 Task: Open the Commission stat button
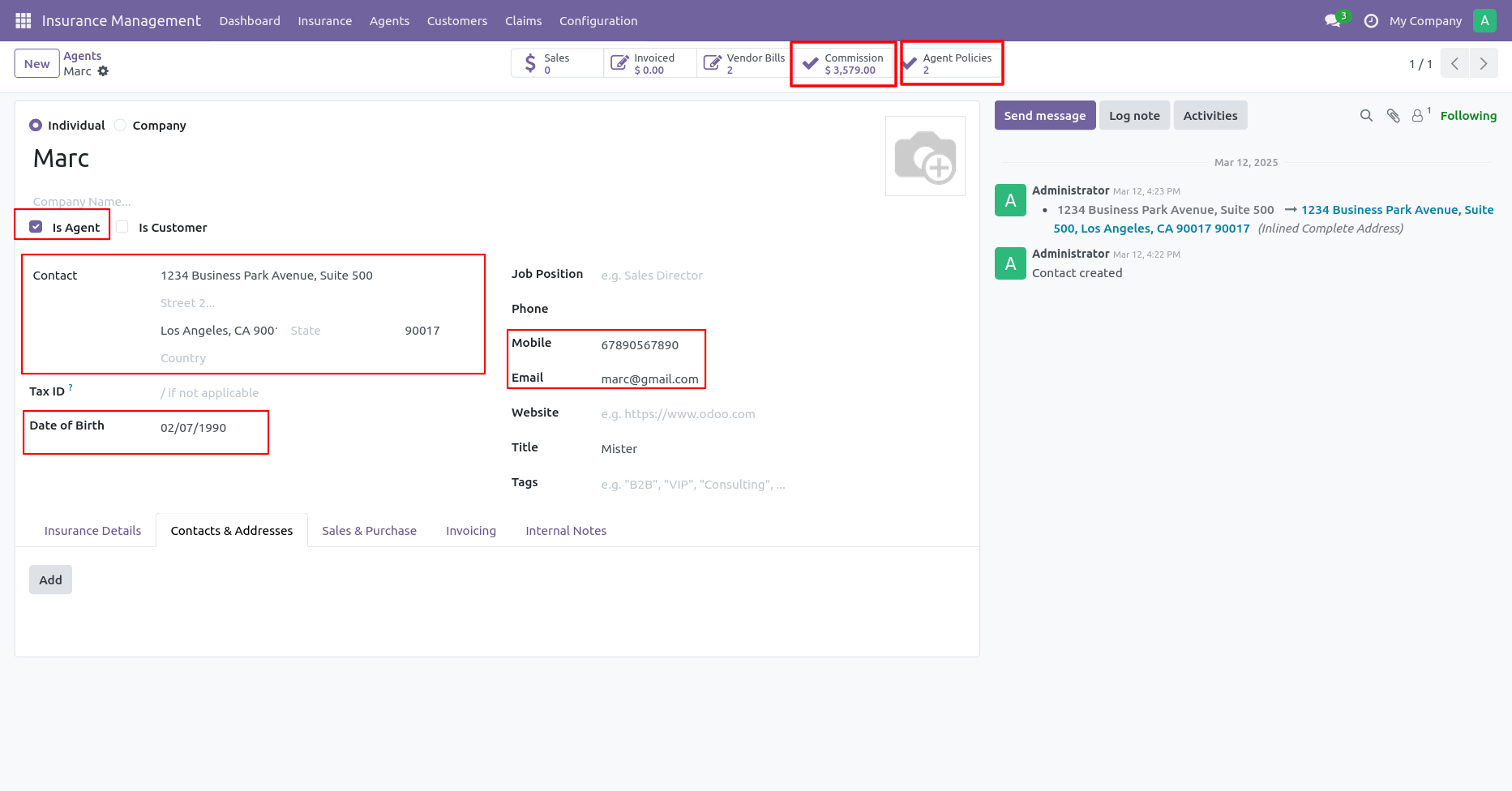tap(843, 64)
